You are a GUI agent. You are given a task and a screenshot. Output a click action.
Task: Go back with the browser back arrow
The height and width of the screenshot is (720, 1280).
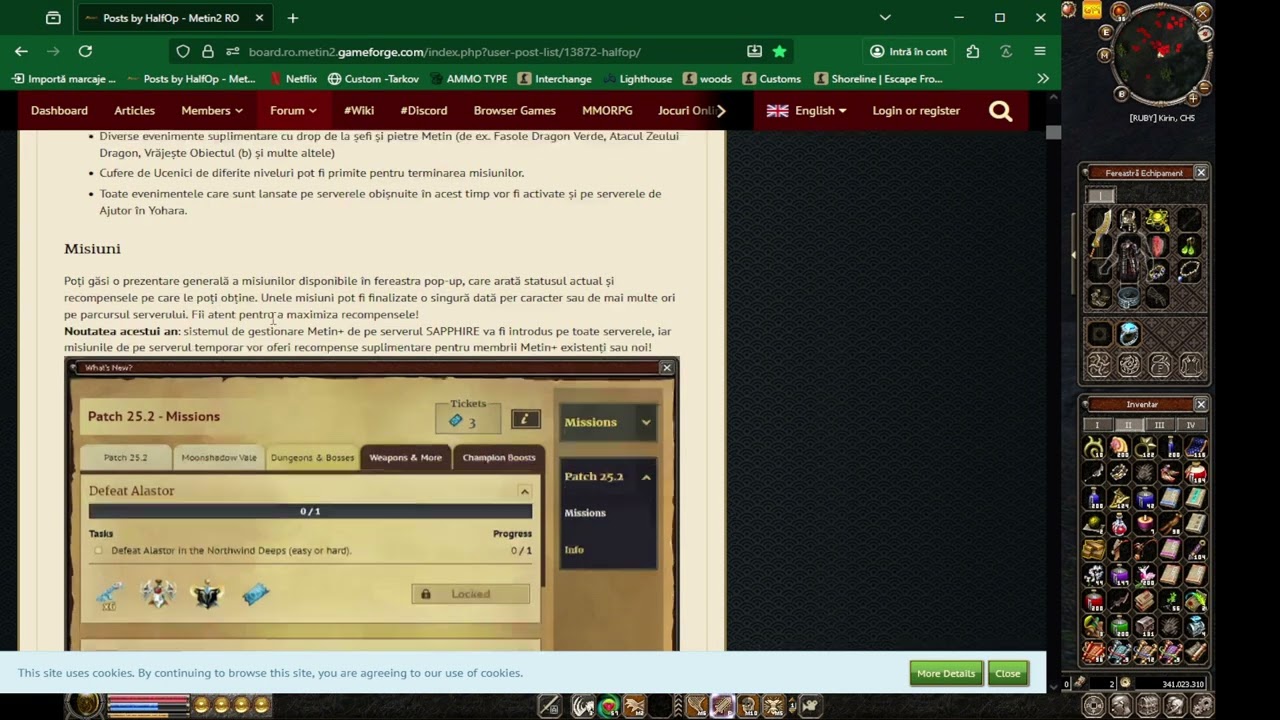(21, 51)
